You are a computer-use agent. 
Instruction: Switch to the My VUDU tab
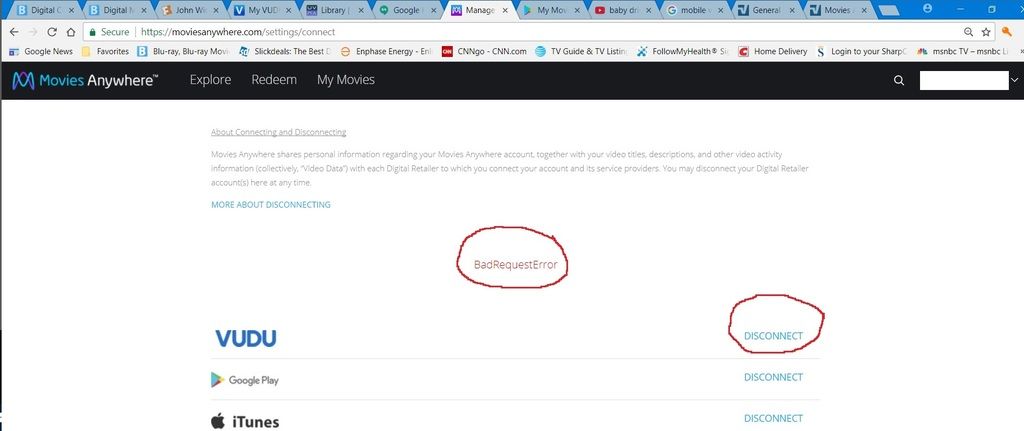261,10
